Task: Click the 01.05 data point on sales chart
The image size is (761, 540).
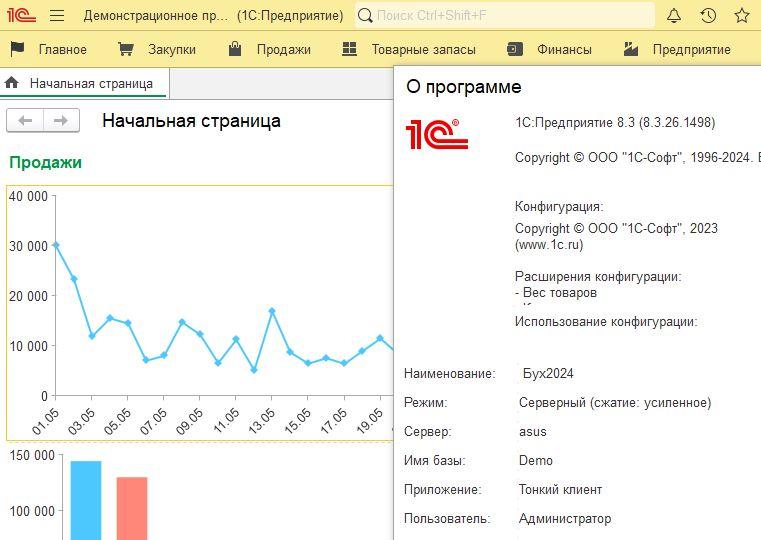Action: (56, 245)
